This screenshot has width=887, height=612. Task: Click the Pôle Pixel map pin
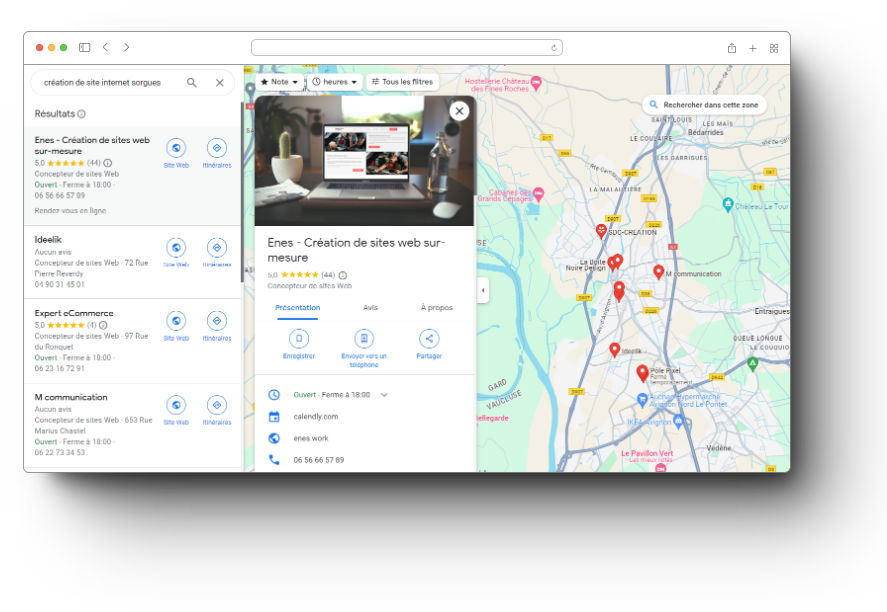click(x=642, y=373)
